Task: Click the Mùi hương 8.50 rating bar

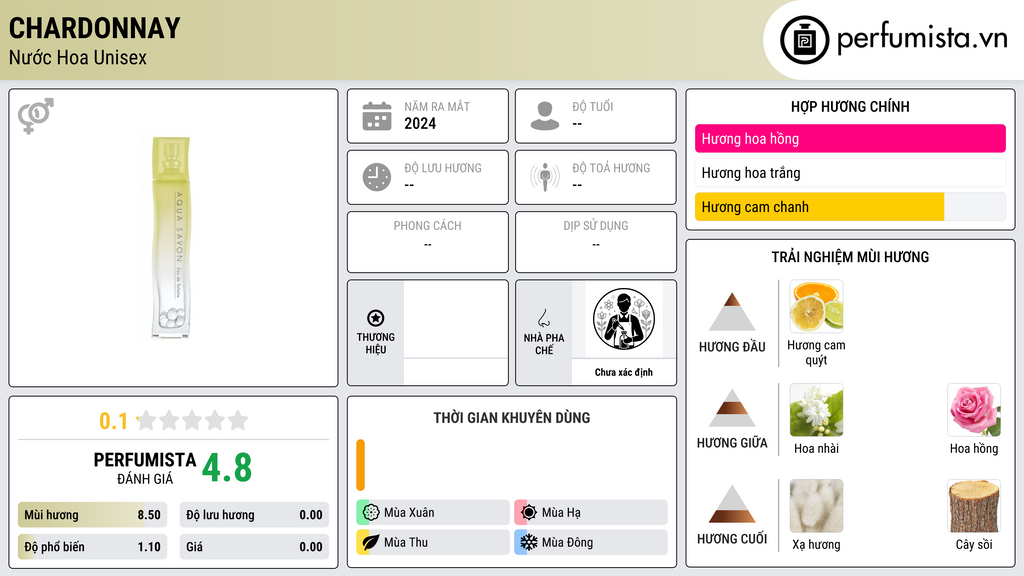Action: (92, 515)
